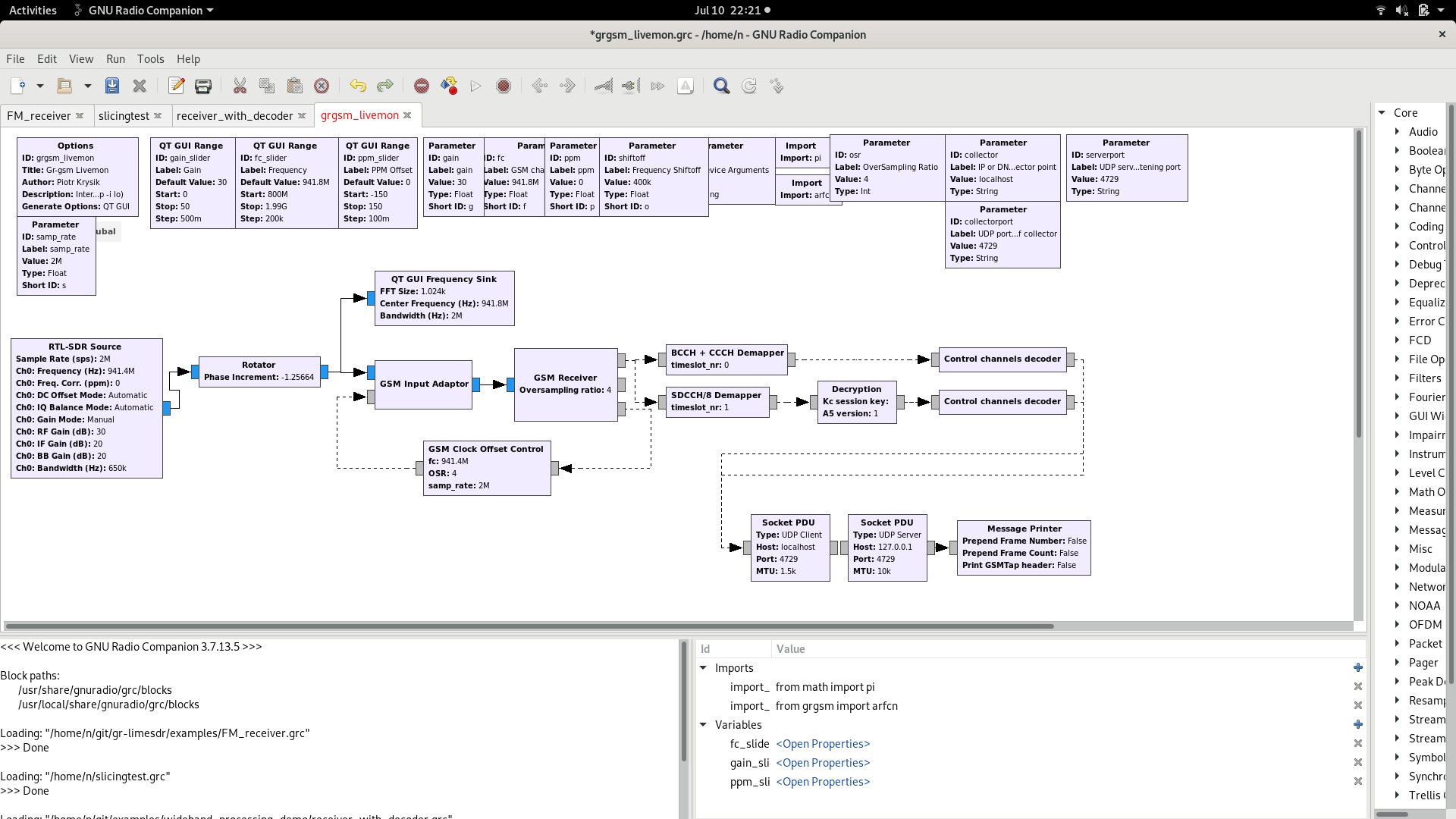Expand the Audio block category
Screen dimensions: 1456x819
point(1397,131)
